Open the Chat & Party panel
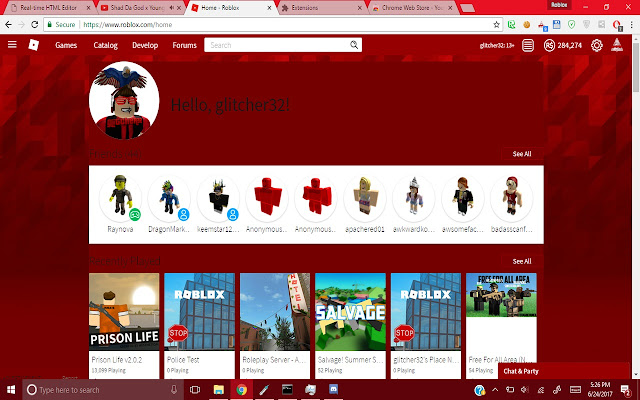 563,371
